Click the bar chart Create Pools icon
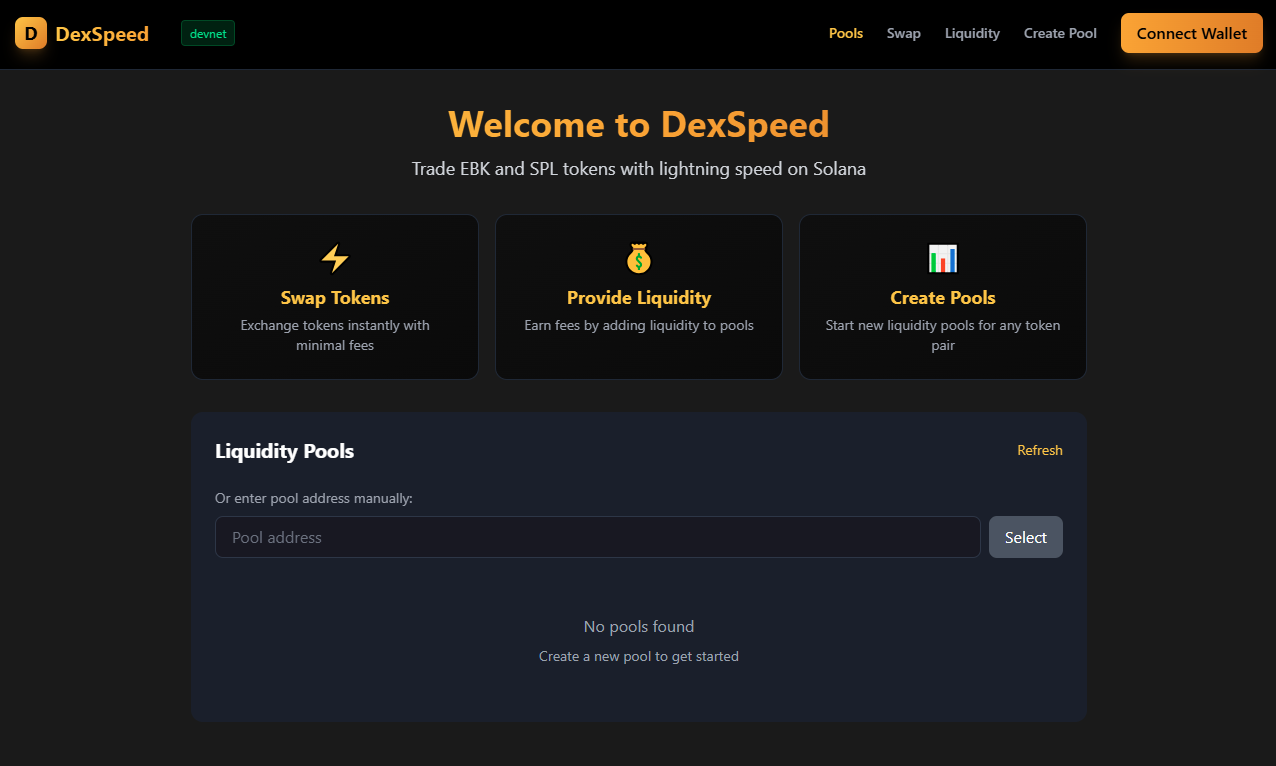Screen dimensions: 1276x766 coord(942,257)
